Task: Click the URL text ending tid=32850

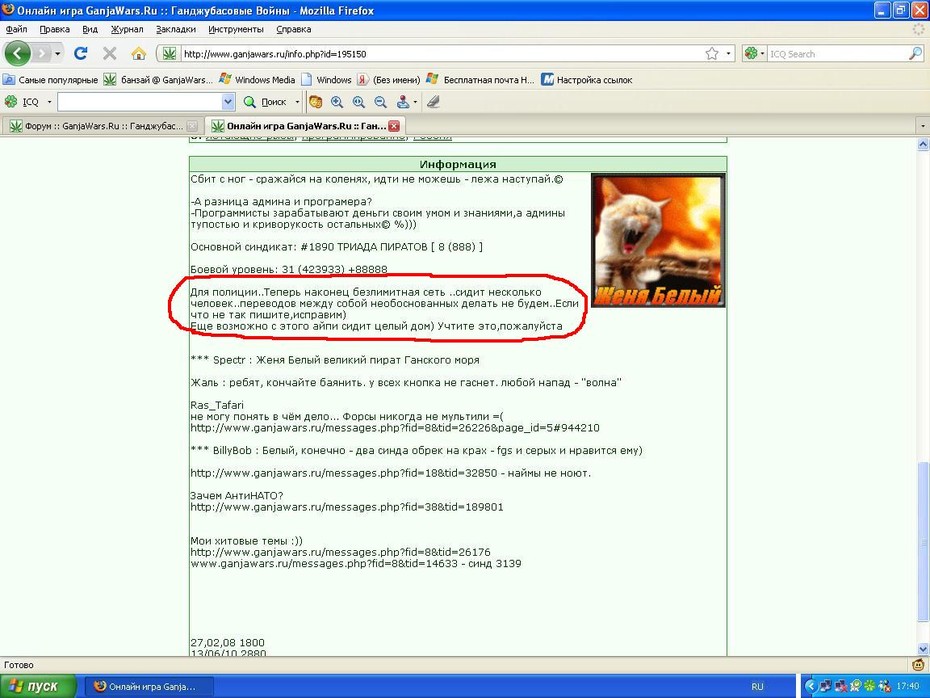Action: coord(344,473)
